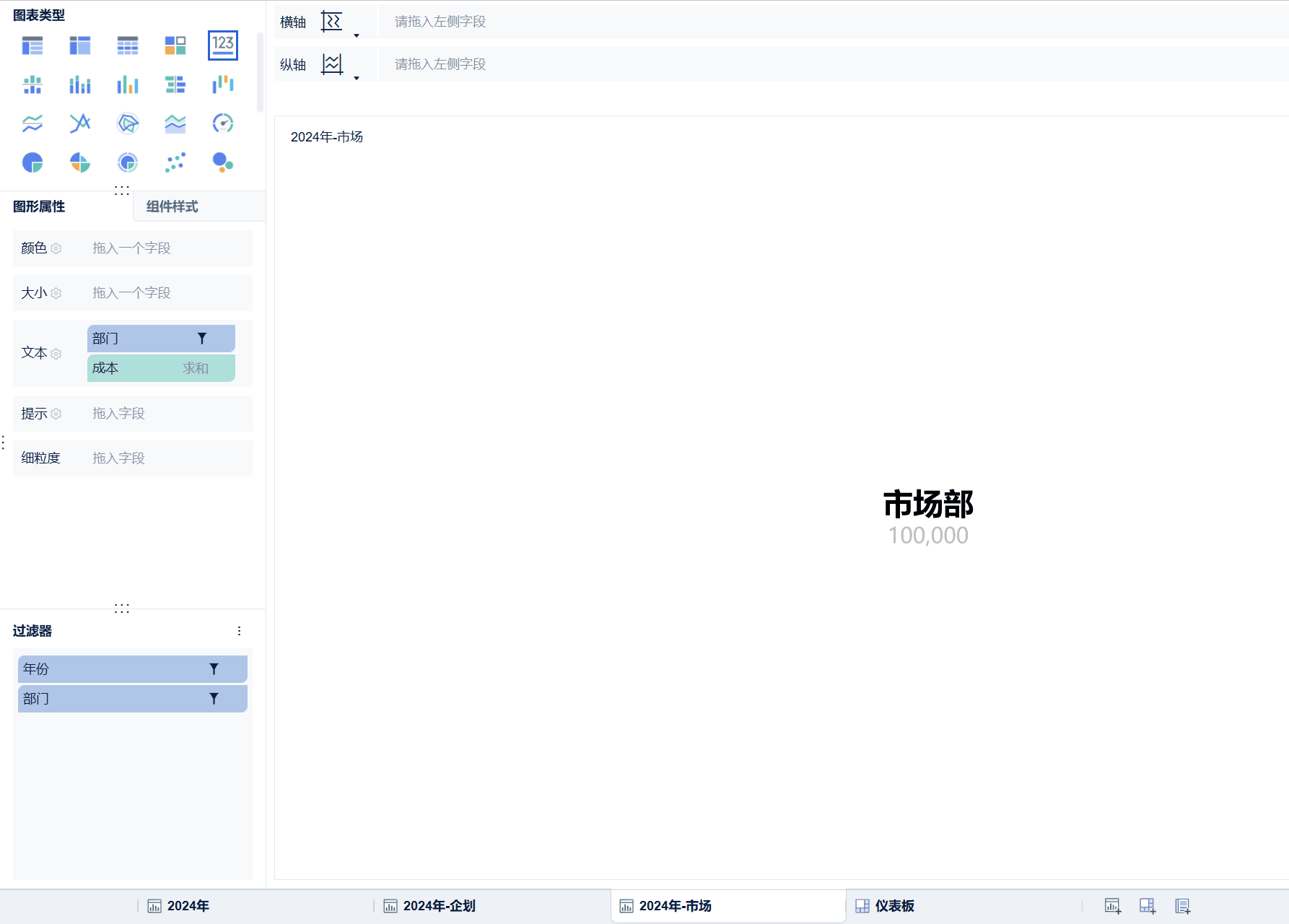Select the pie chart type
Image resolution: width=1289 pixels, height=924 pixels.
tap(32, 162)
